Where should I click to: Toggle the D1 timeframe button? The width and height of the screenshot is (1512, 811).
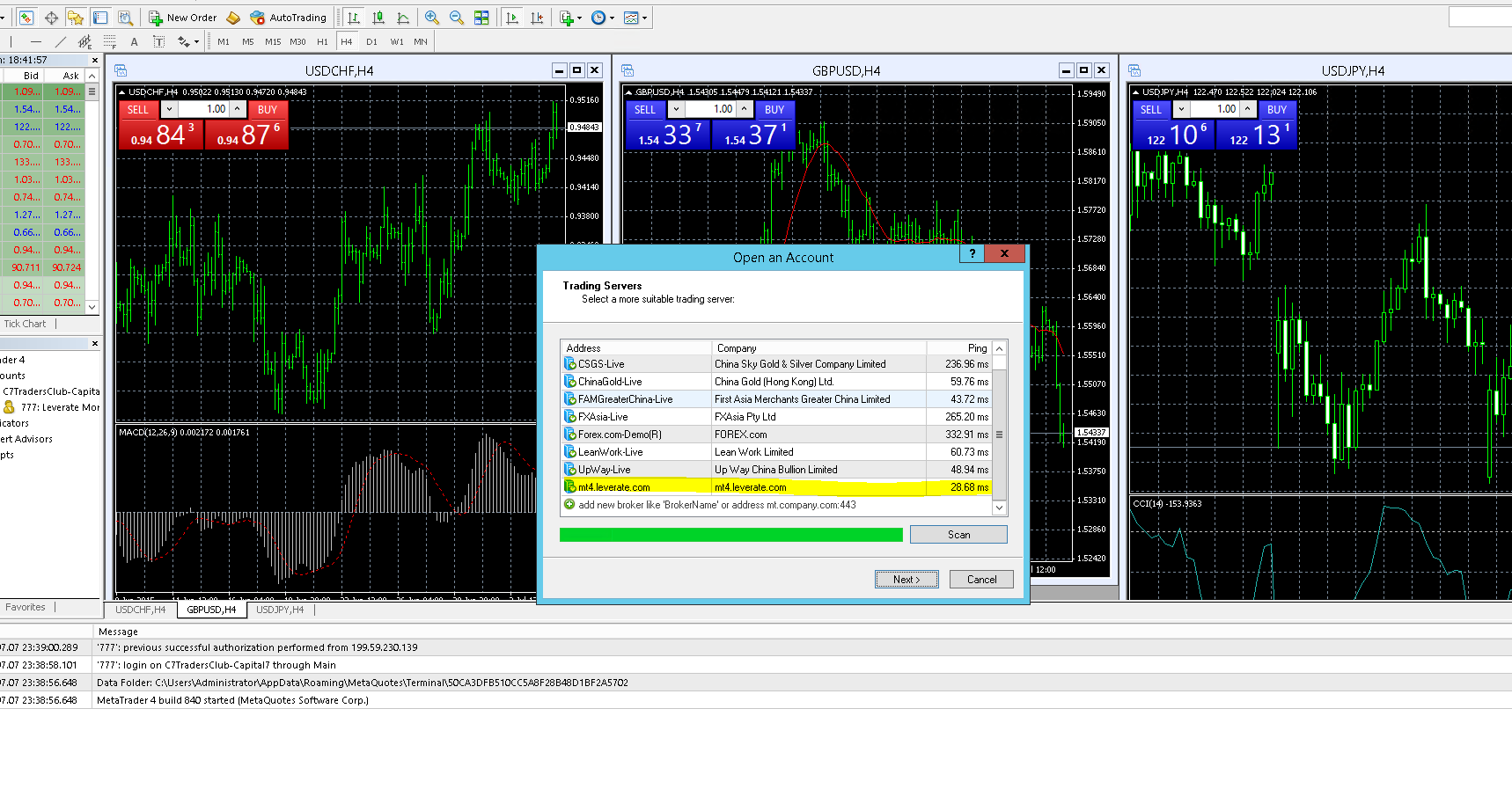click(371, 41)
